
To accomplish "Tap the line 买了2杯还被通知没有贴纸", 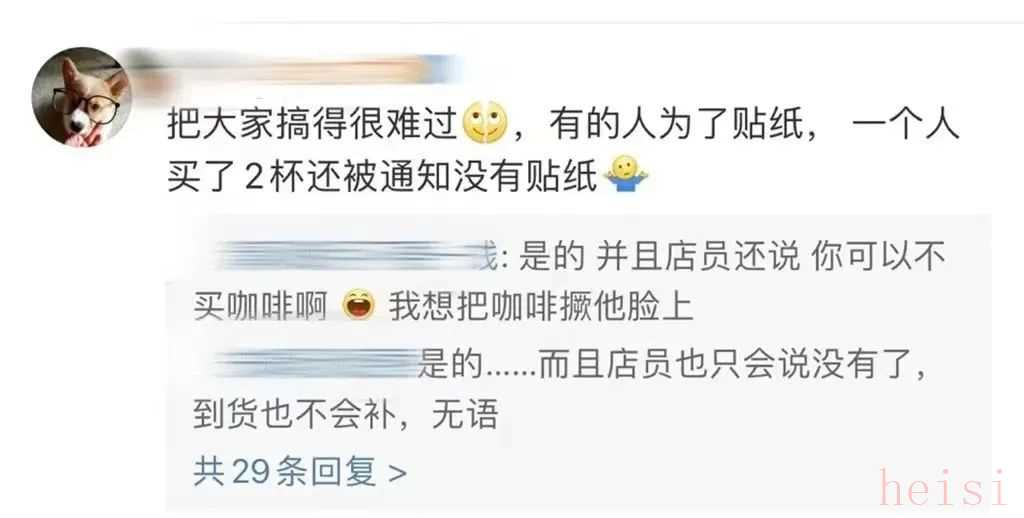I will coord(383,174).
